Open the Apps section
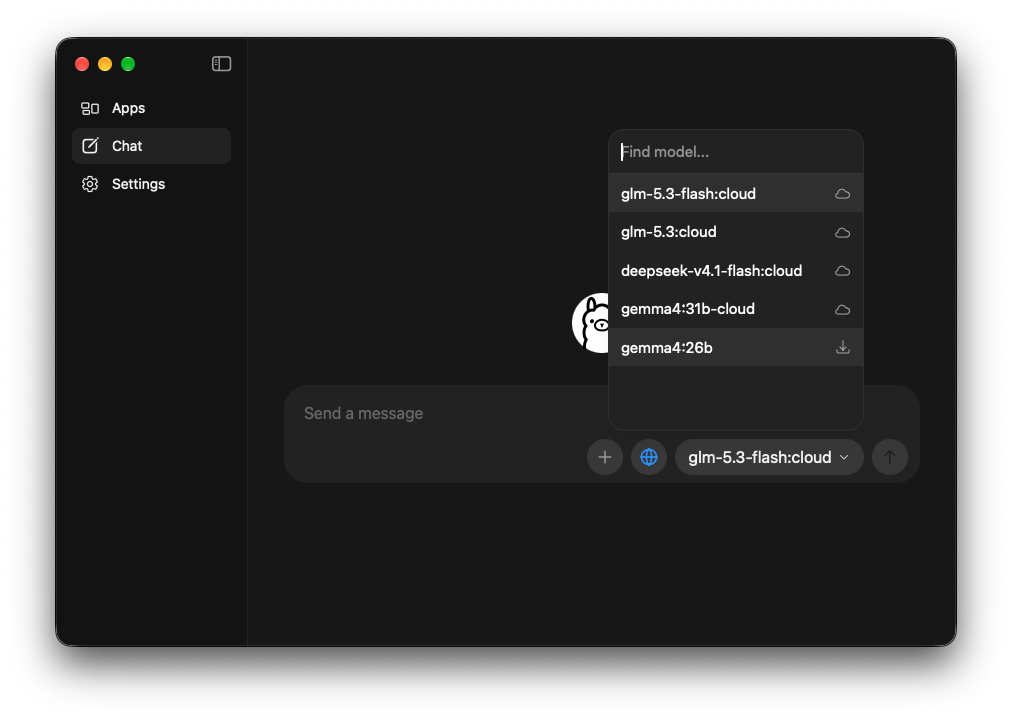Image resolution: width=1012 pixels, height=720 pixels. pos(152,108)
